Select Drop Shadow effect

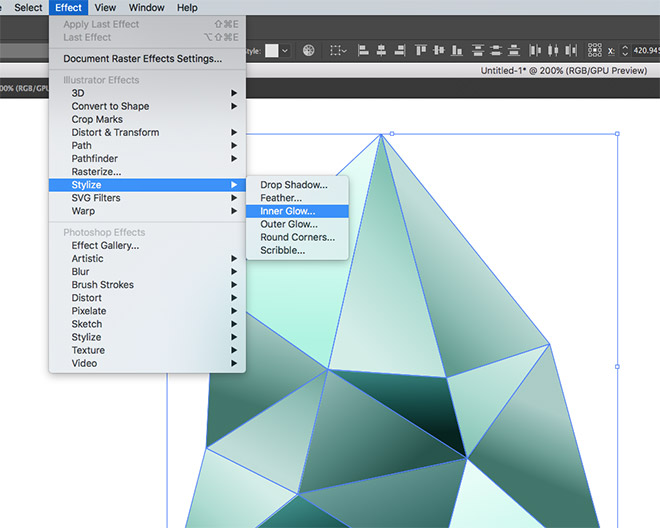pyautogui.click(x=294, y=185)
